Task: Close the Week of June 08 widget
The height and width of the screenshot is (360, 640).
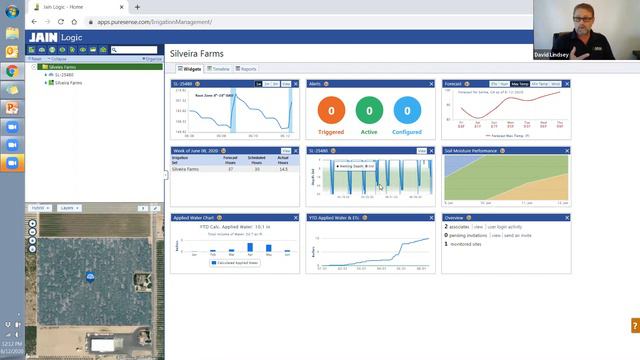Action: pos(296,151)
